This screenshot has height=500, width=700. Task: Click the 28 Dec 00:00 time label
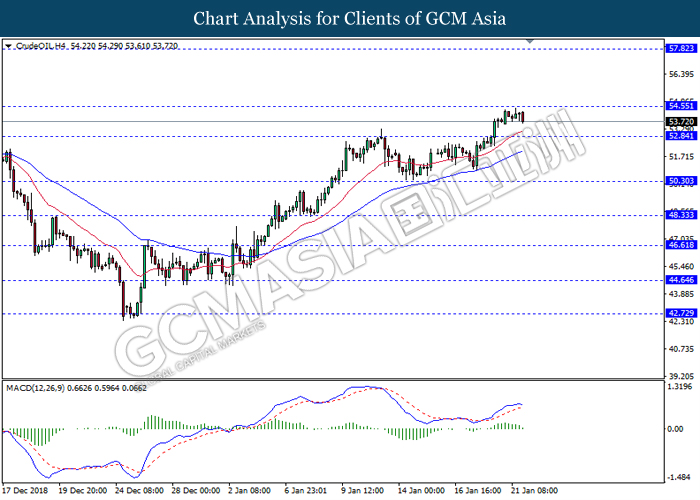[x=196, y=491]
